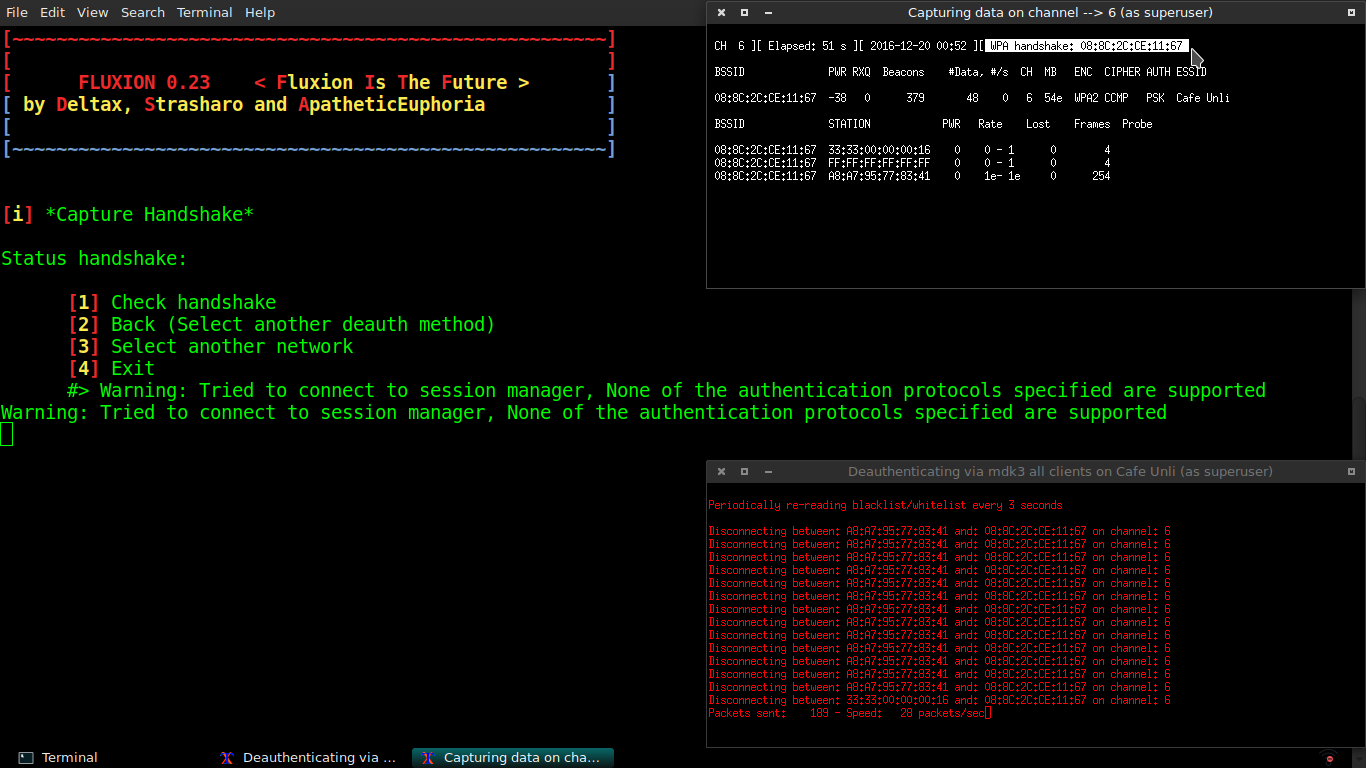Click the highlighted 'WPA handshake: 08:8C:2C:CE:11:67' text
Image resolution: width=1366 pixels, height=768 pixels.
tap(1086, 46)
